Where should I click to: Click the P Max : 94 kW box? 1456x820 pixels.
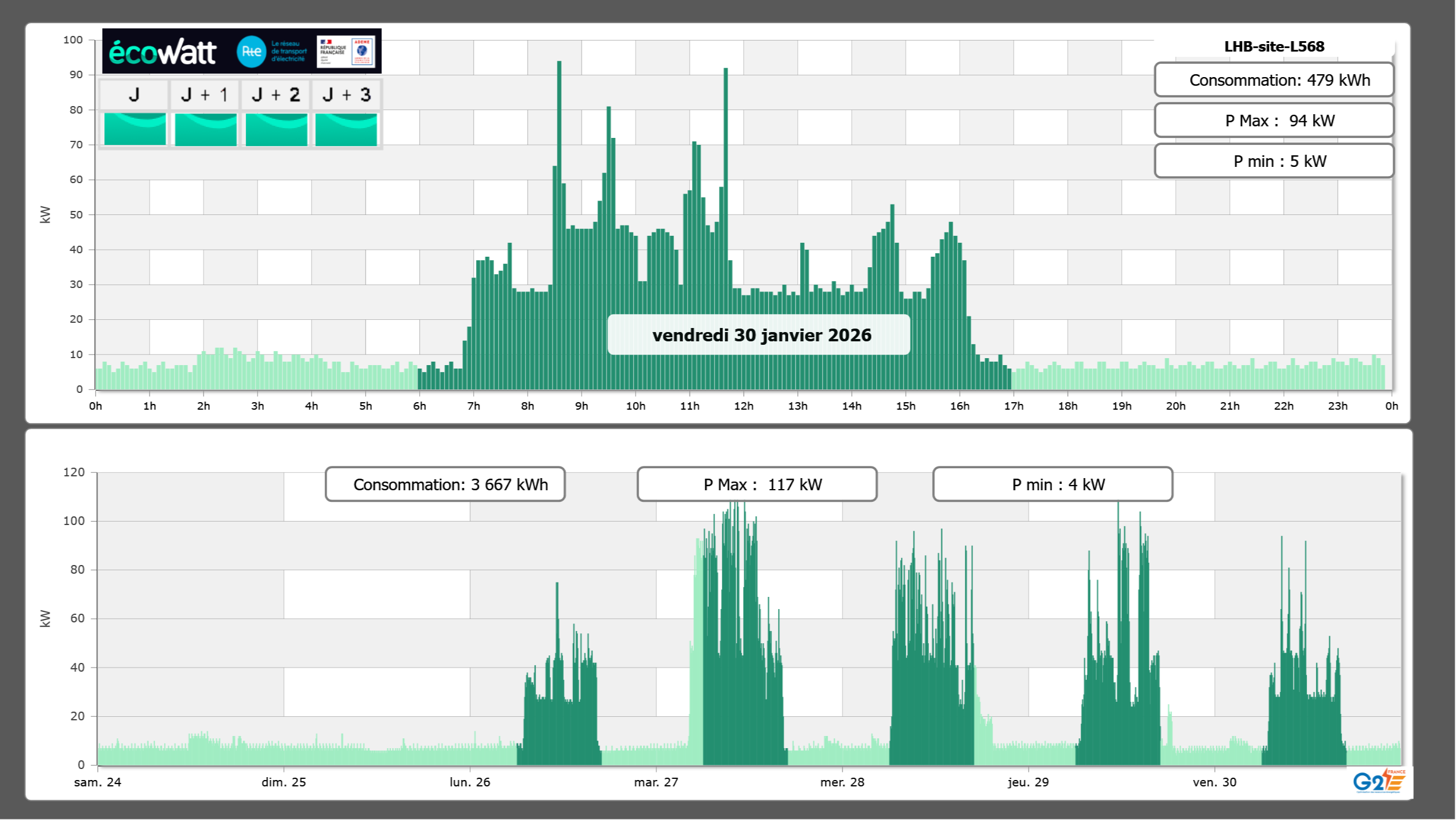tap(1273, 121)
